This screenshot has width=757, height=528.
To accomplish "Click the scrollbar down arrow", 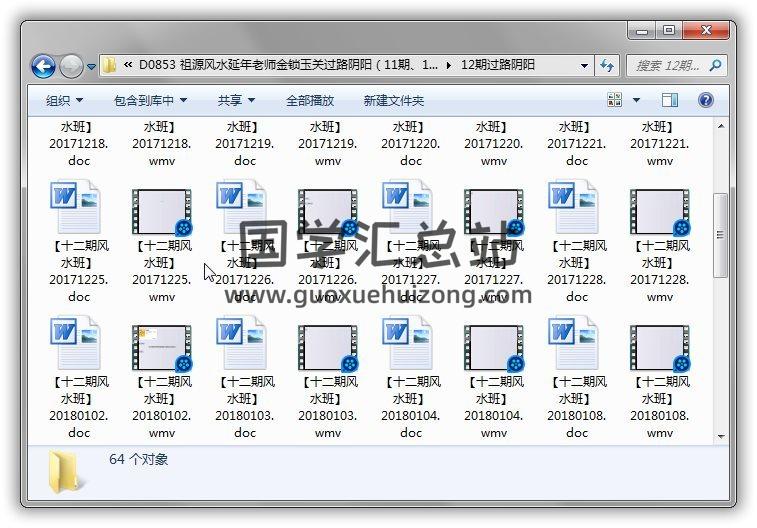I will (721, 436).
